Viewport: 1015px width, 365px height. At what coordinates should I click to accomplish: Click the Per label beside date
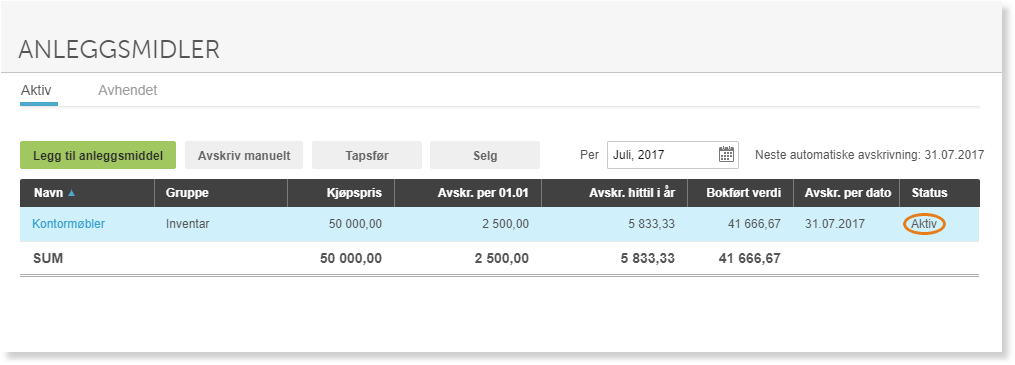[589, 155]
